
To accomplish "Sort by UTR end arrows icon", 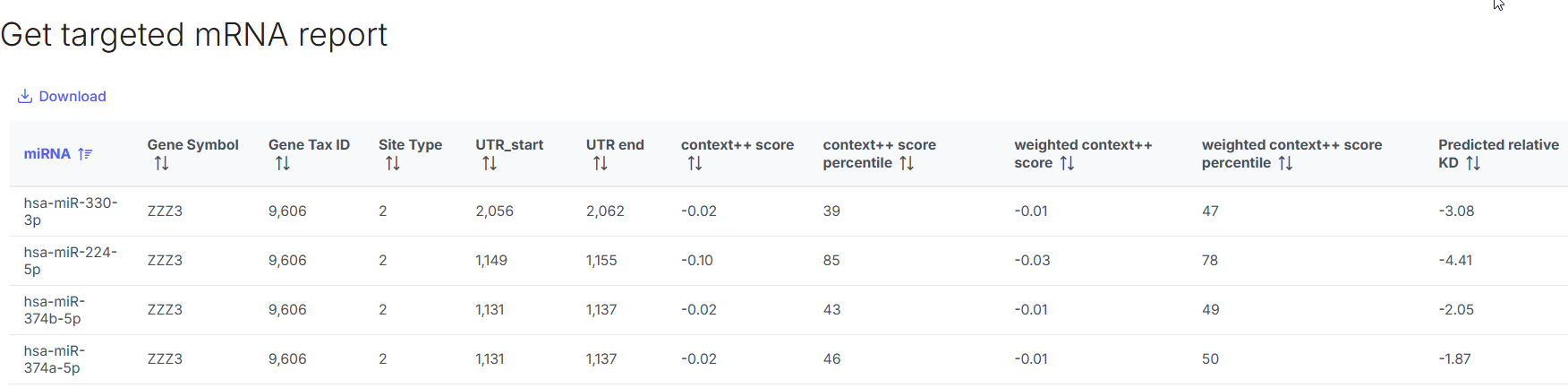I will tap(601, 163).
